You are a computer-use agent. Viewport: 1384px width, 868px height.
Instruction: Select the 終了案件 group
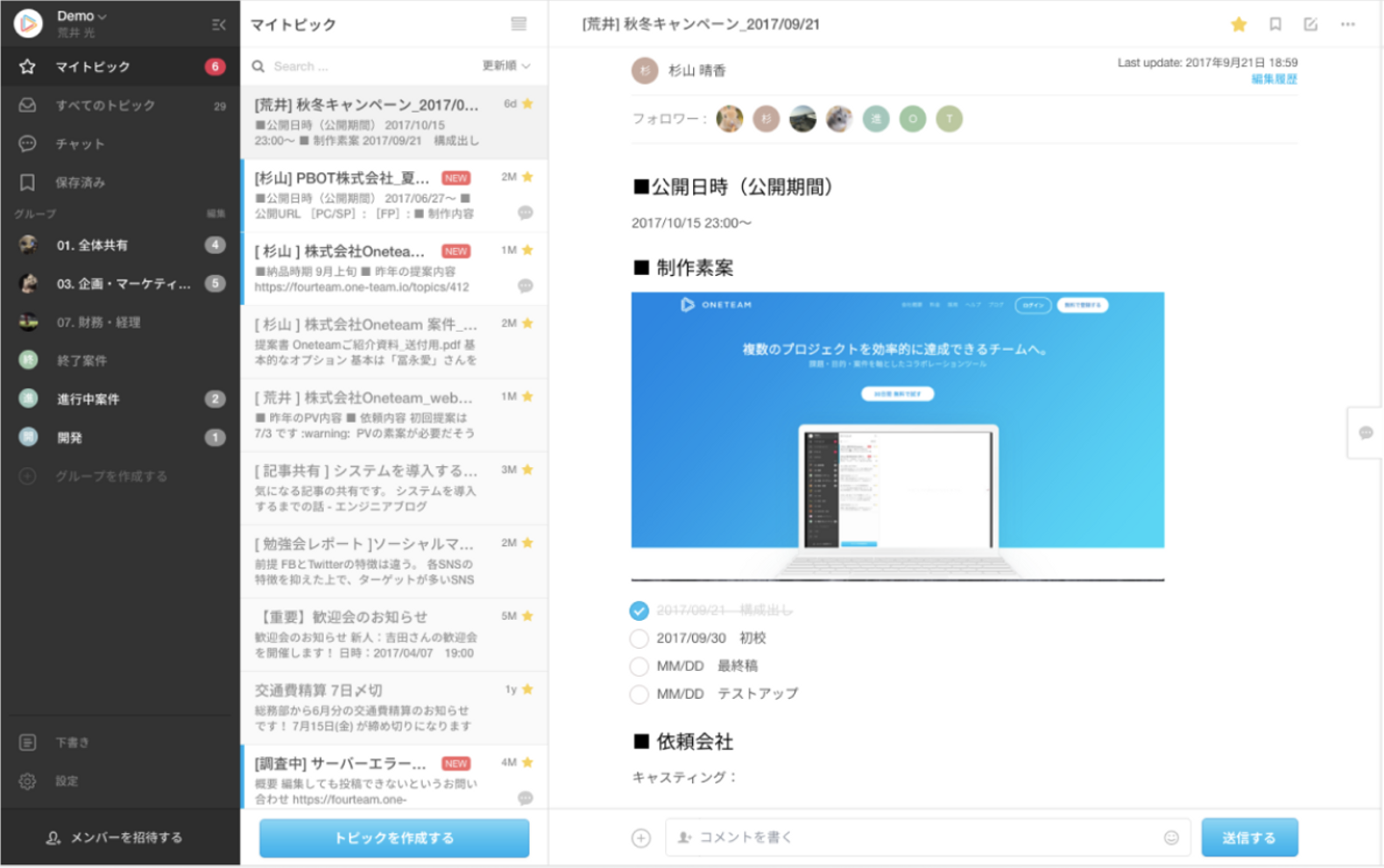120,360
